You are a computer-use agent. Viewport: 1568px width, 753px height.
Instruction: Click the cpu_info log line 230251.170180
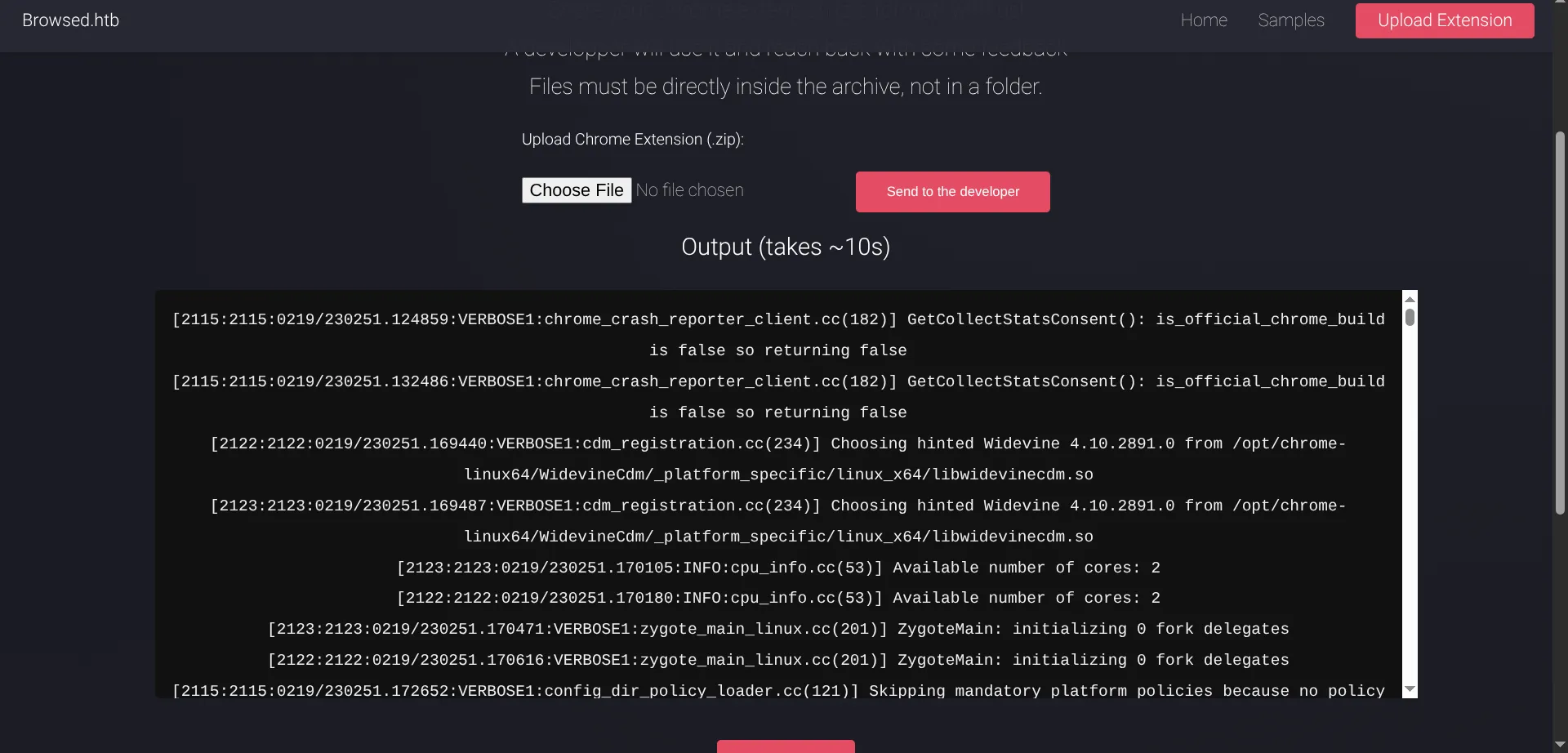778,598
